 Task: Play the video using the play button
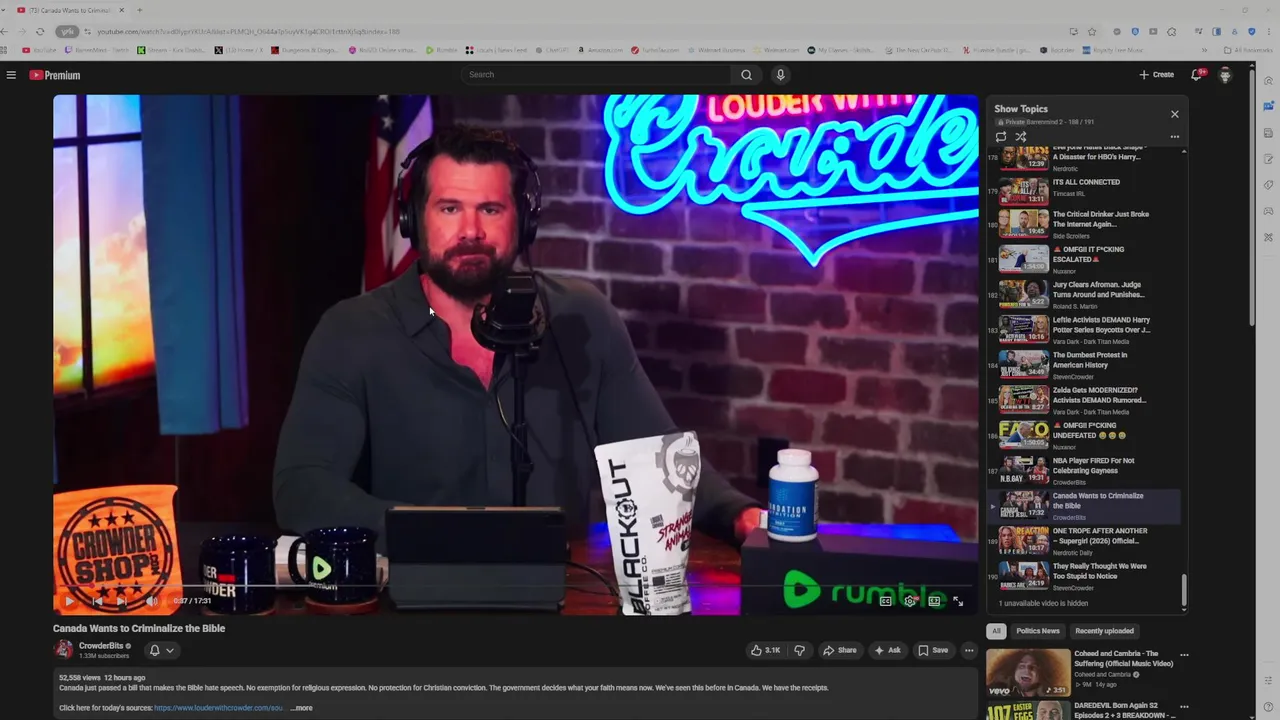(68, 601)
